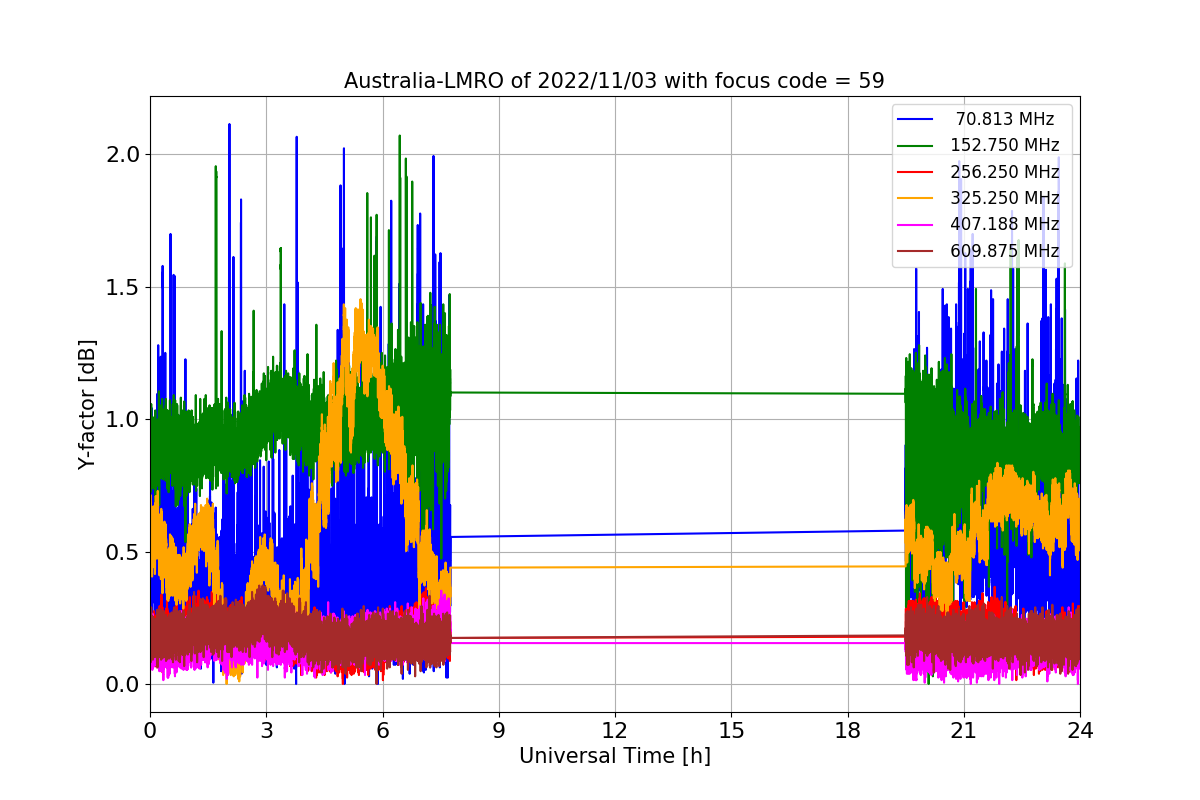
Task: Click the 325.250 MHz legend label
Action: (1005, 198)
